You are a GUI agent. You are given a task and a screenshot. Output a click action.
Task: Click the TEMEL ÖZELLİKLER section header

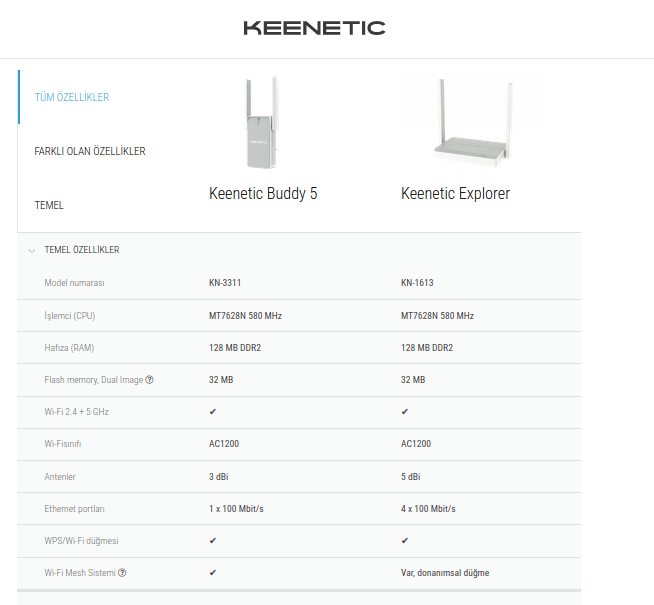tap(82, 250)
